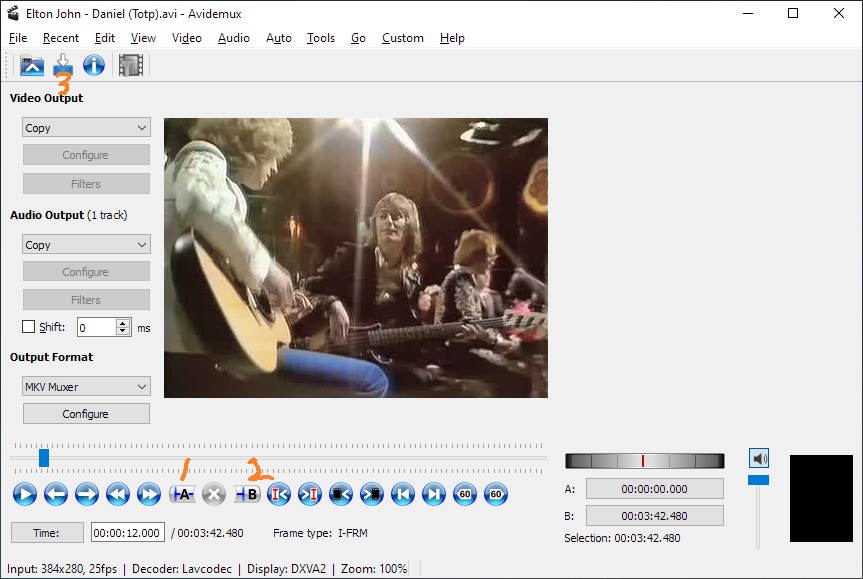Set end marker B

247,494
